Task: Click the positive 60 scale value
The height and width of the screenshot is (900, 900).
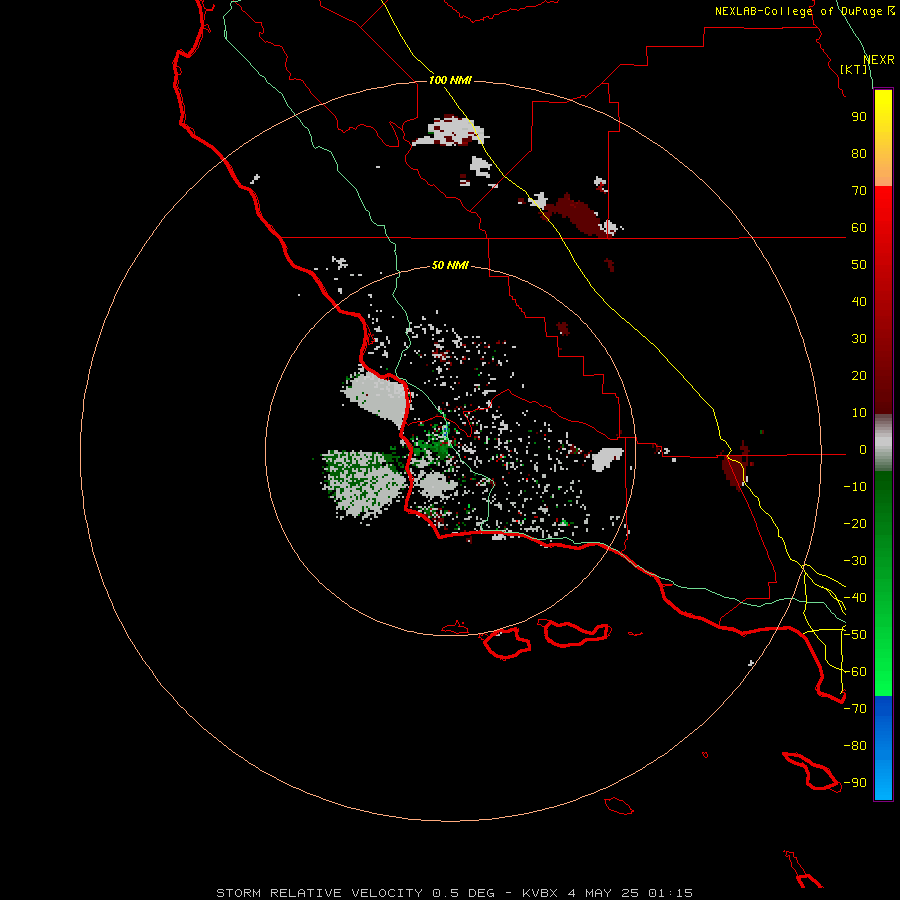Action: point(859,227)
